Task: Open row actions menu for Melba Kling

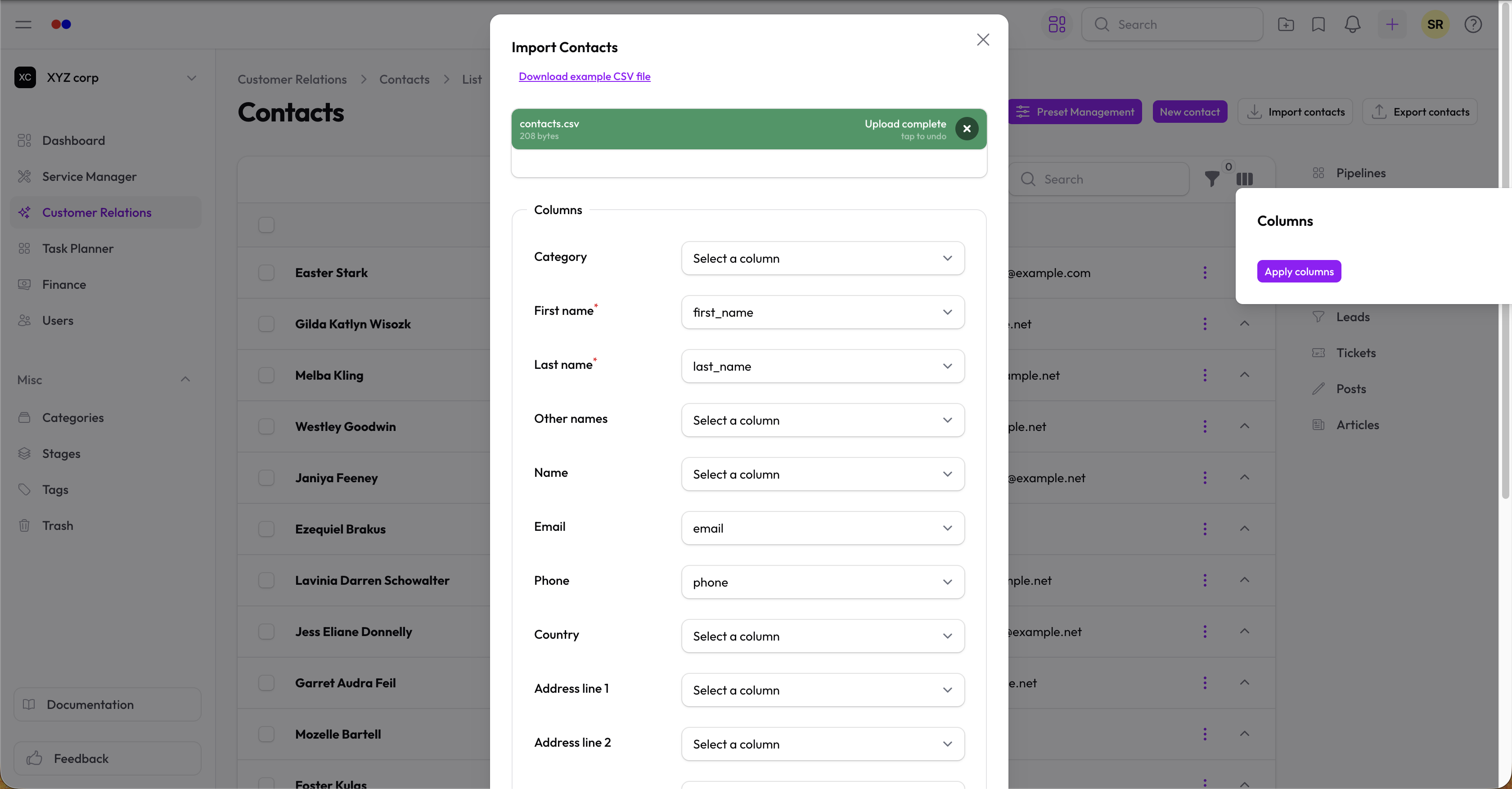Action: pyautogui.click(x=1205, y=376)
